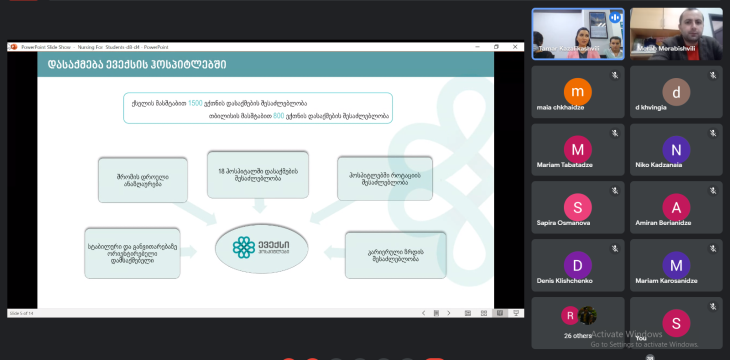
Task: Click muted mic icon on Mariam Tabatadze tile
Action: (x=615, y=133)
